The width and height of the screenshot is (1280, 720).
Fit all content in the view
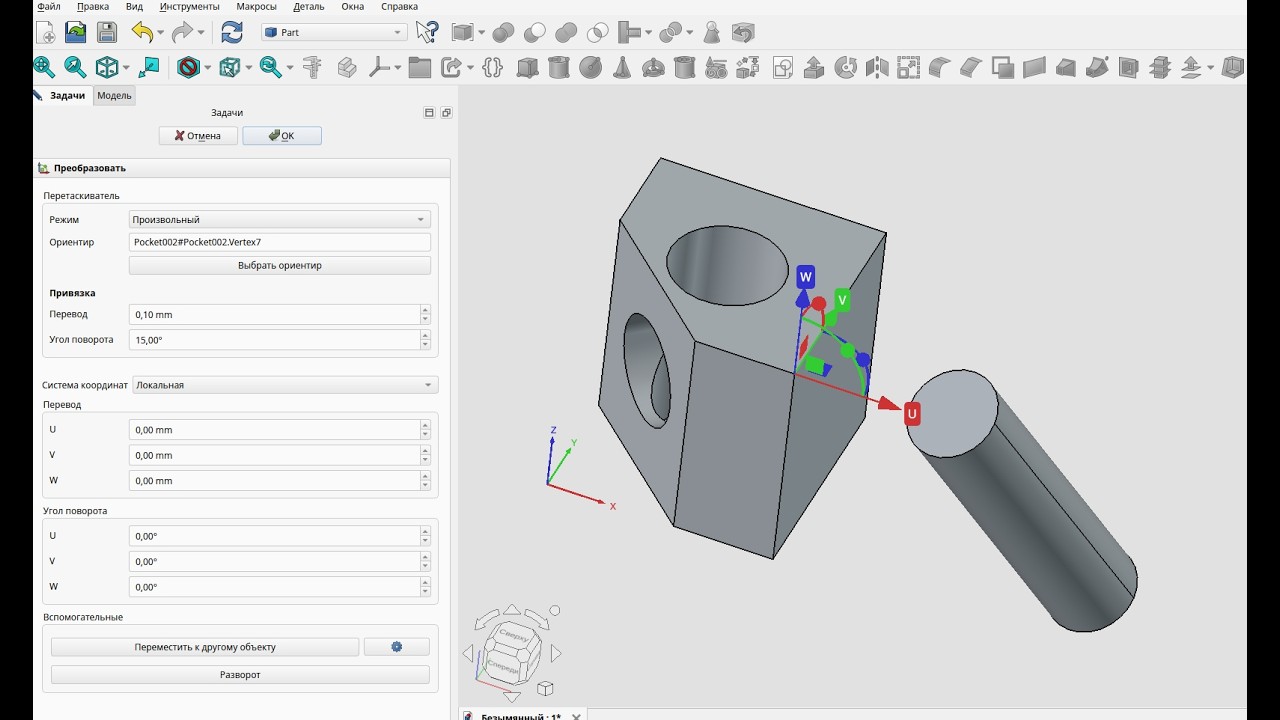pos(44,67)
